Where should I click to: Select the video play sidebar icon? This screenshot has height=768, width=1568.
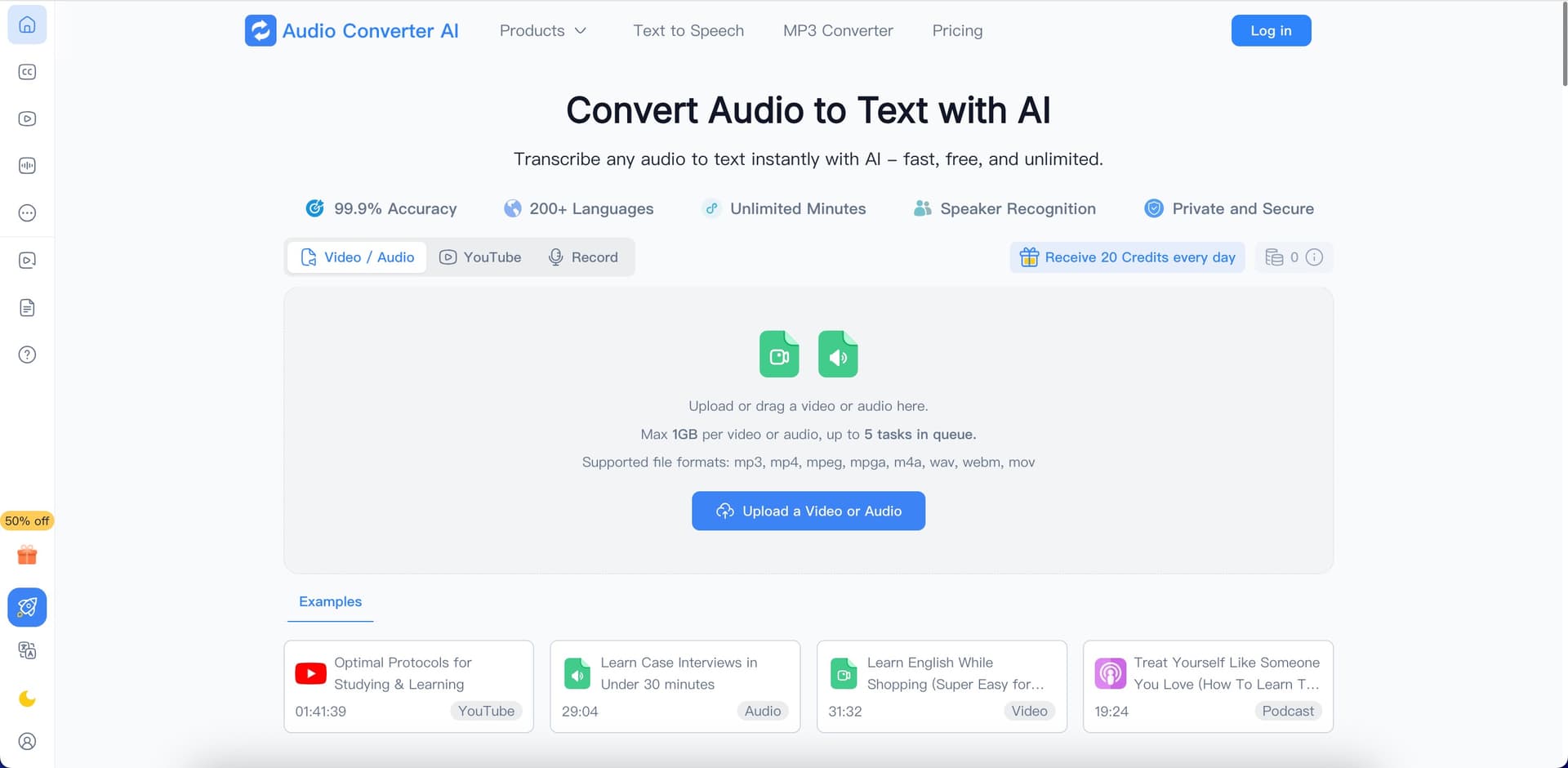point(27,118)
